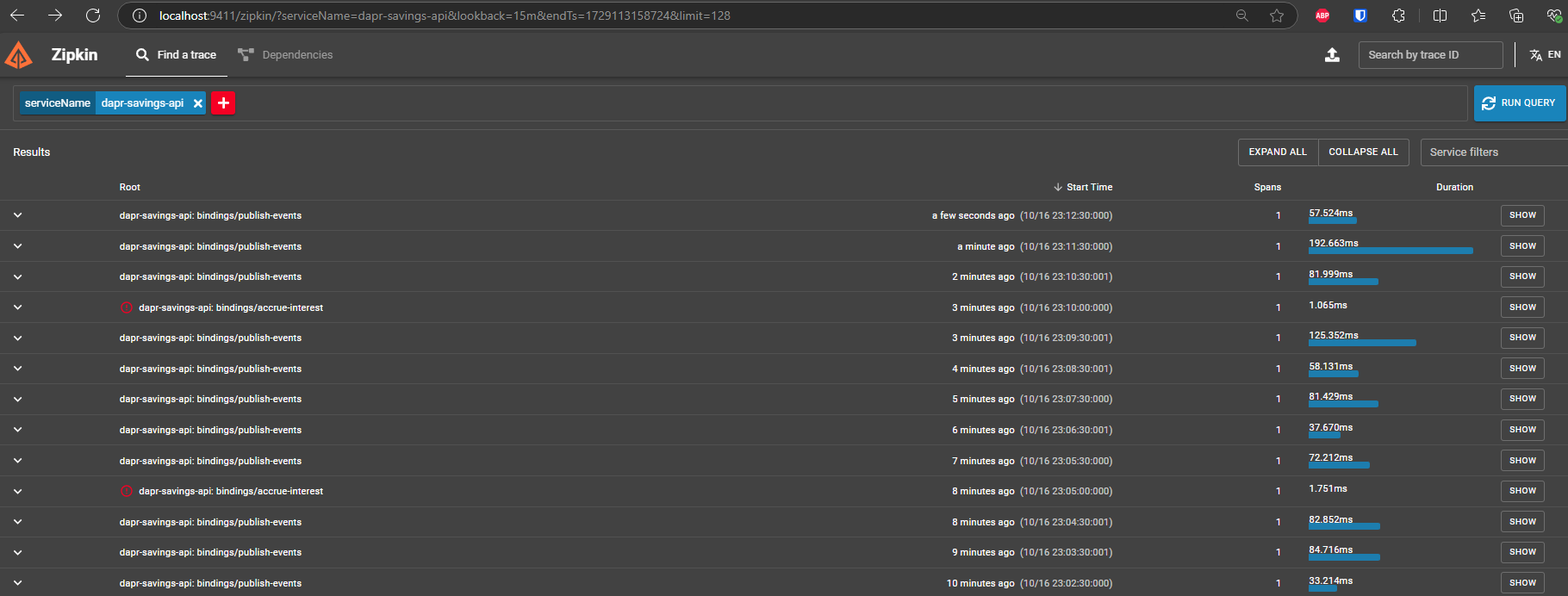Click the Duration column header
The width and height of the screenshot is (1568, 596).
pyautogui.click(x=1454, y=187)
